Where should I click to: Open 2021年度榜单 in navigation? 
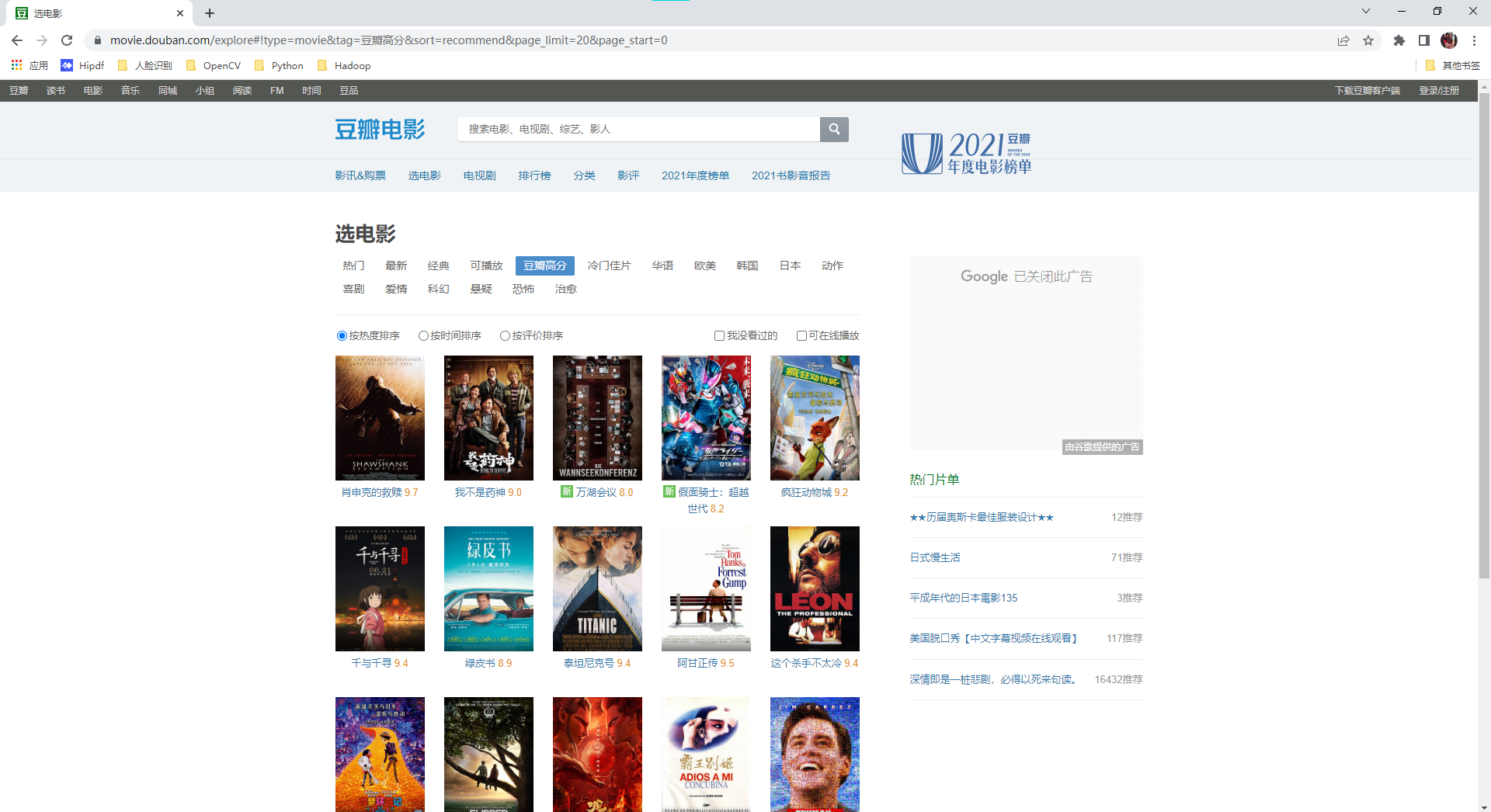695,175
